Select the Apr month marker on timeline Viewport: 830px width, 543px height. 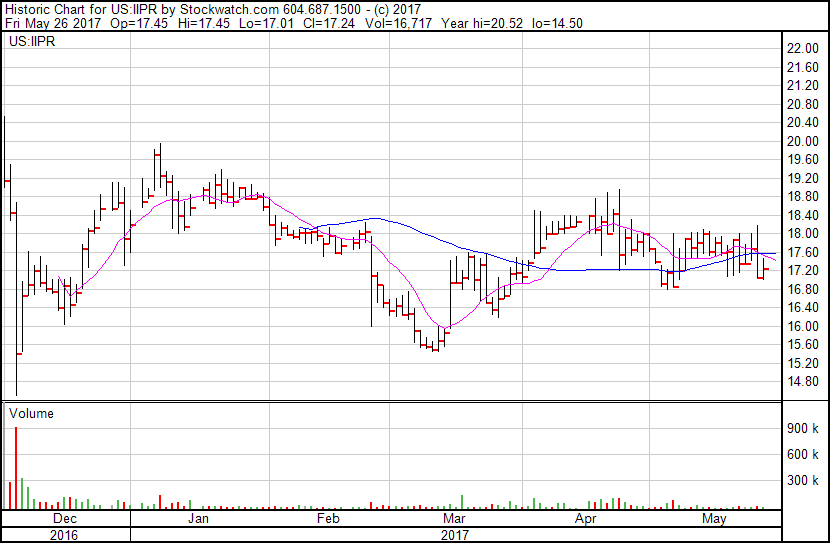coord(585,519)
